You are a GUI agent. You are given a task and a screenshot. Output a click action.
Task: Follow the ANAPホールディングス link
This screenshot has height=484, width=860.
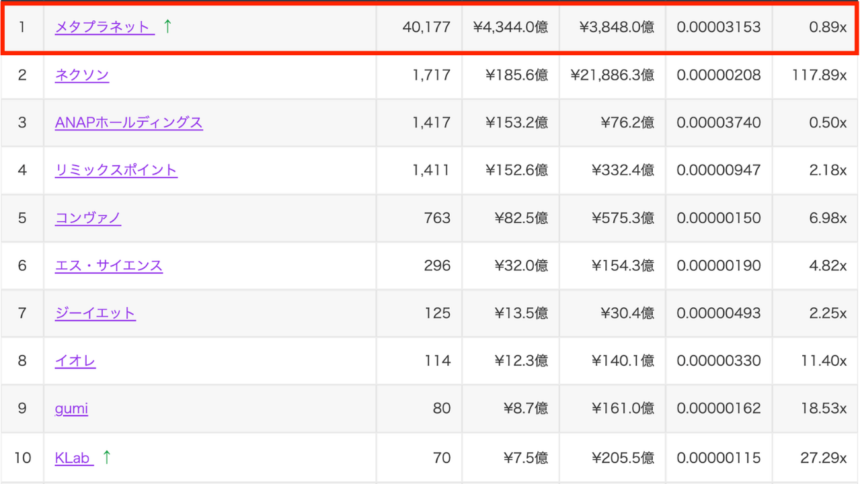point(129,122)
